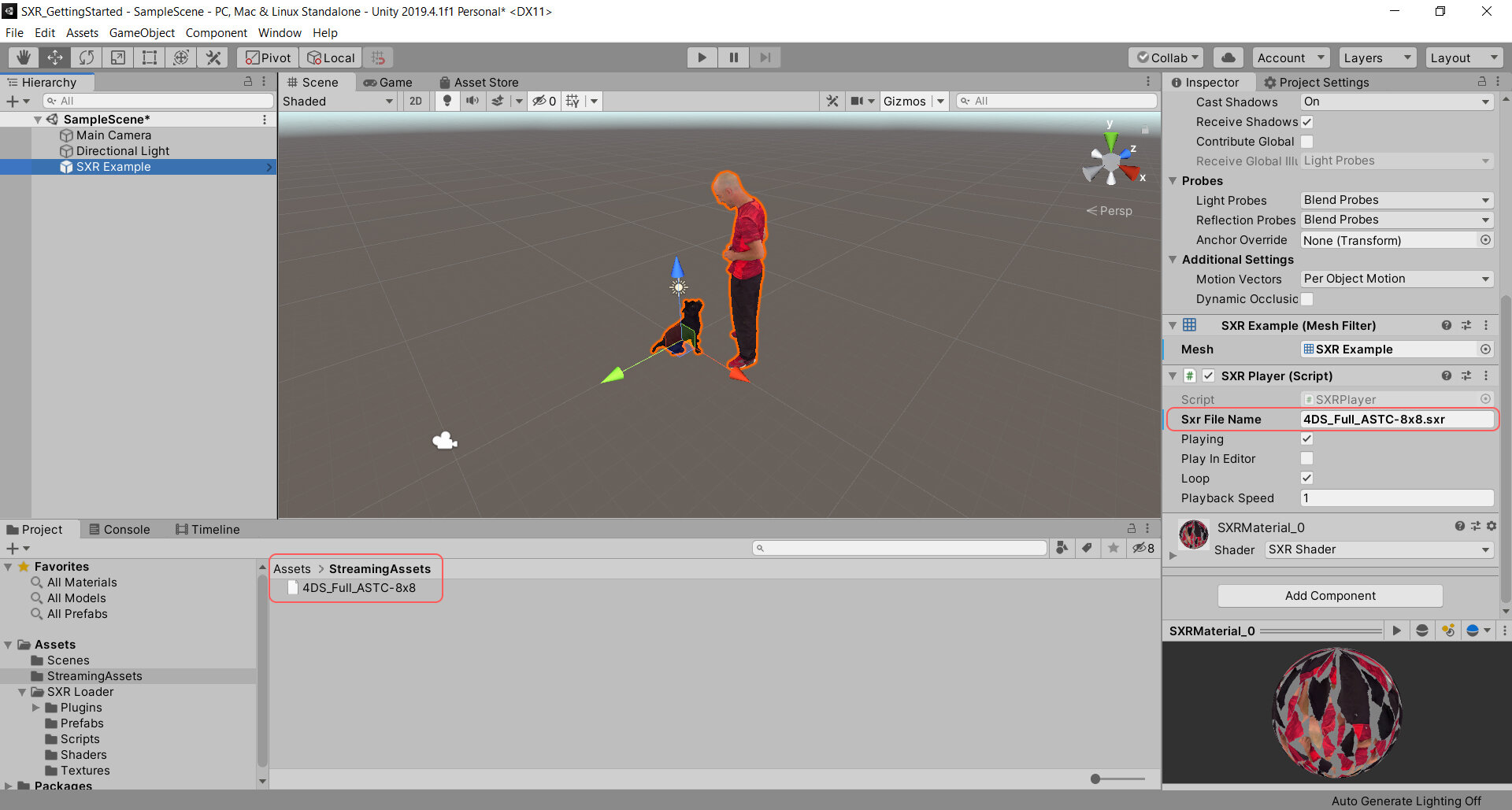Open the GameObject menu
This screenshot has height=810, width=1512.
(142, 33)
